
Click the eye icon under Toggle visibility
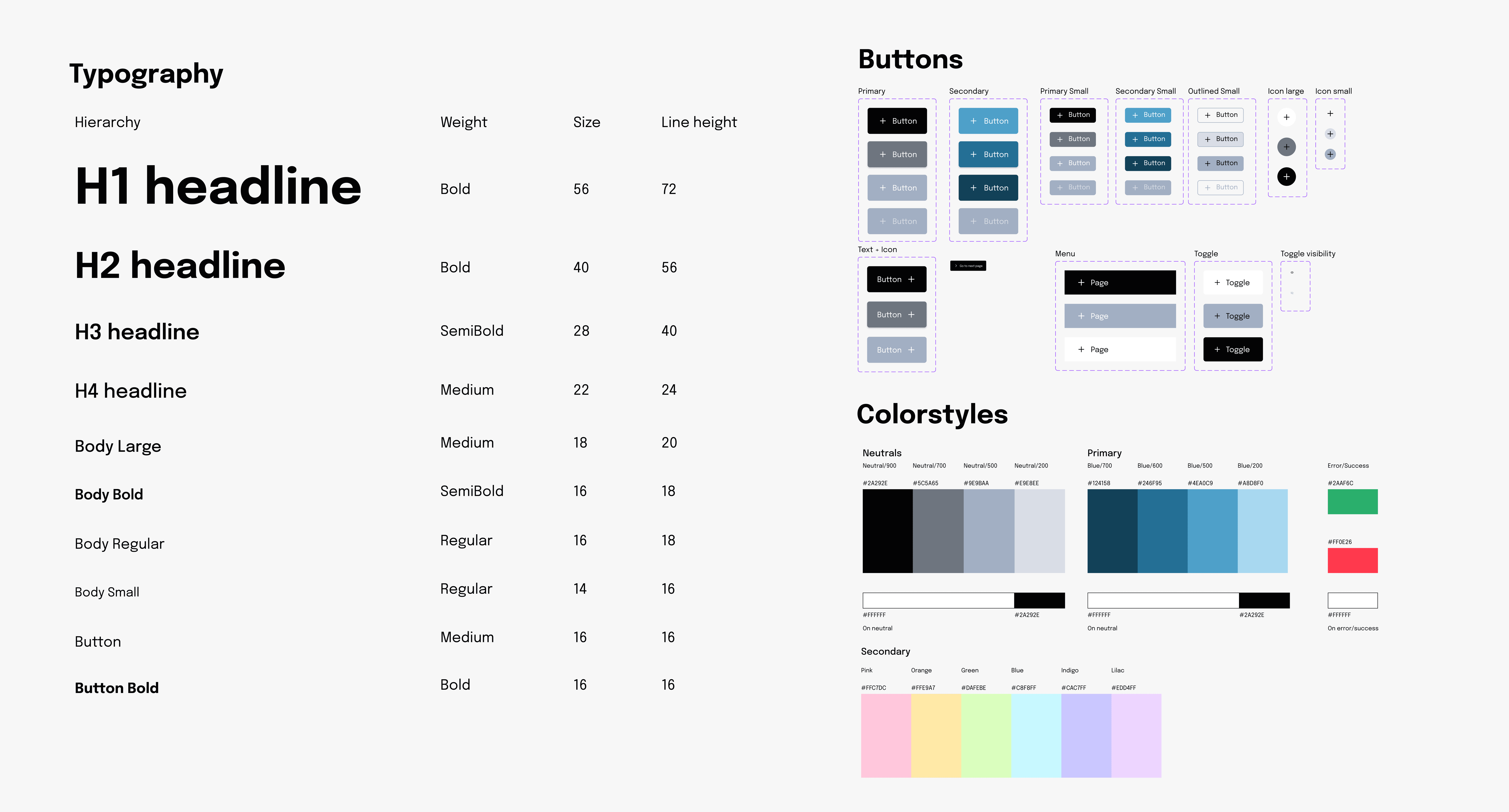point(1292,273)
